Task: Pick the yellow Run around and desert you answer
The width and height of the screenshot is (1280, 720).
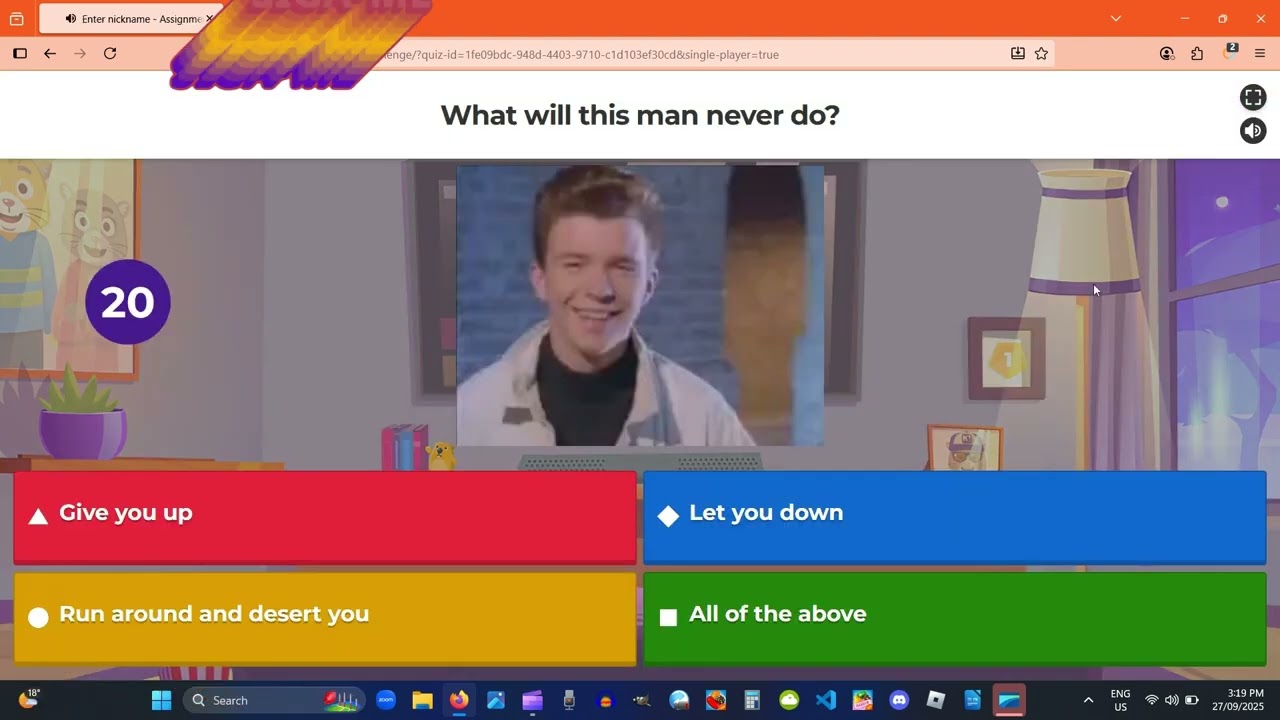Action: [325, 618]
